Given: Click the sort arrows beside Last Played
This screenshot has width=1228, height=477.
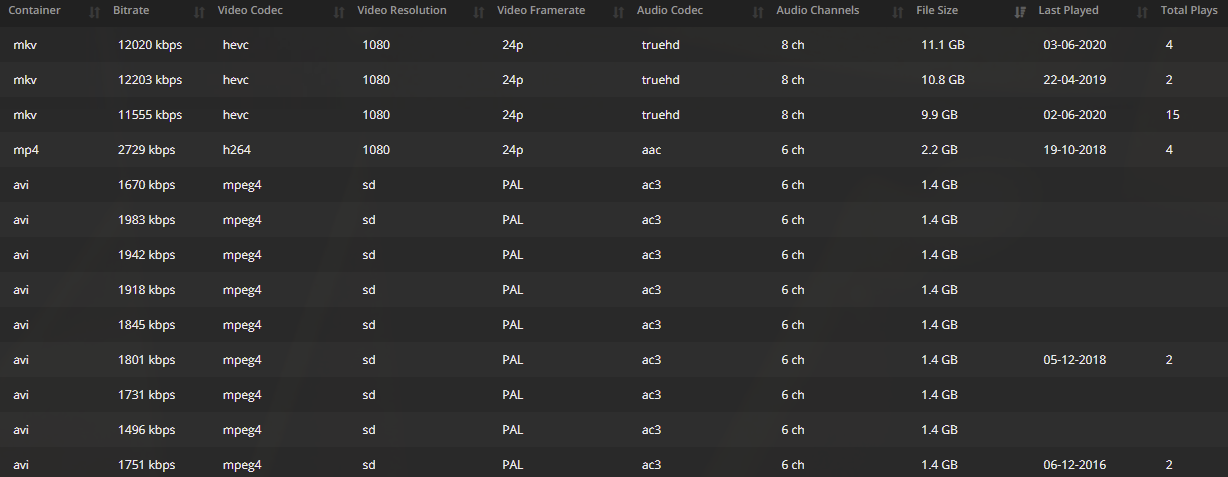Looking at the screenshot, I should coord(1142,12).
